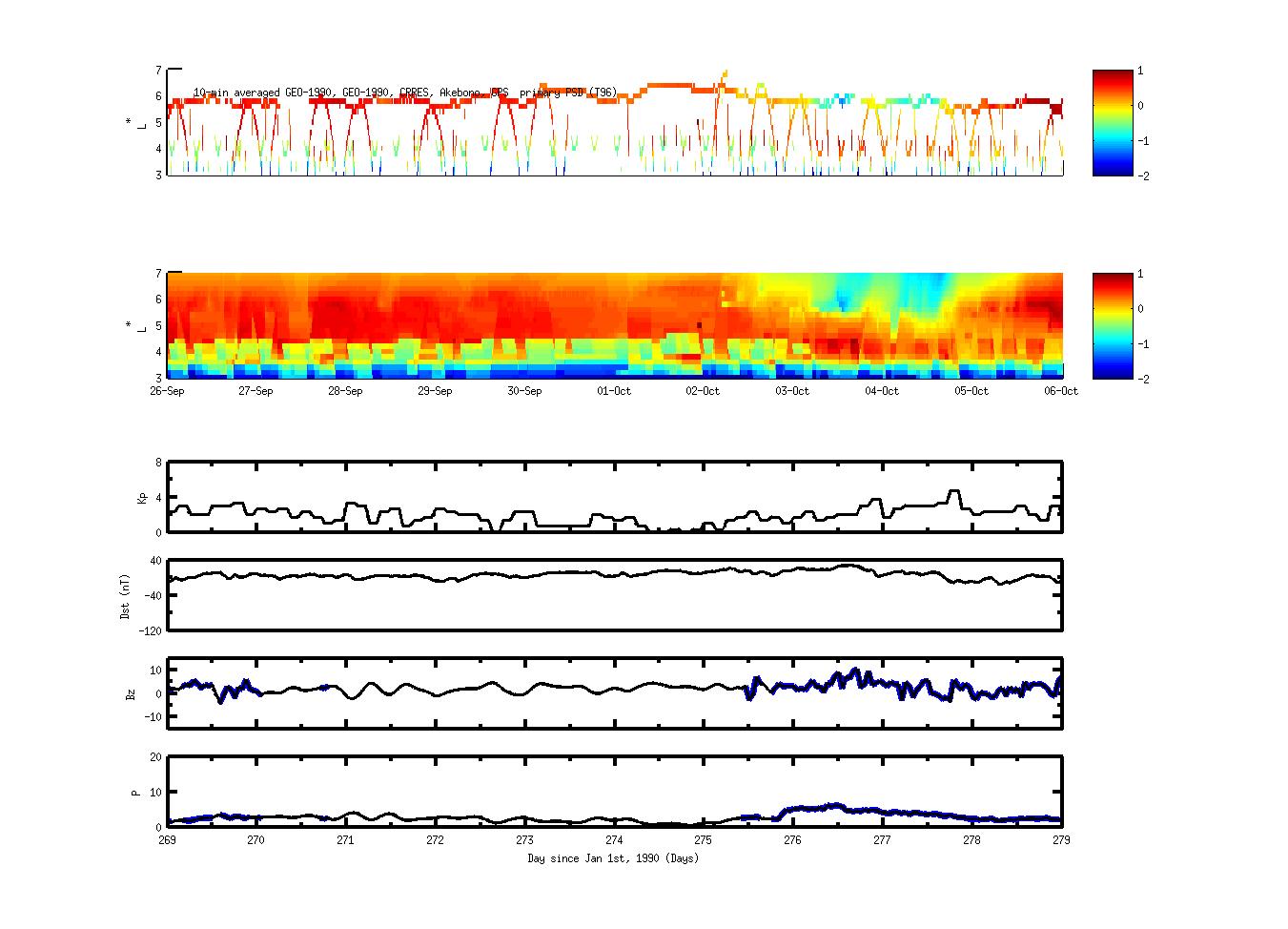
Task: Click the satellite L* orbit track panel
Action: (615, 134)
